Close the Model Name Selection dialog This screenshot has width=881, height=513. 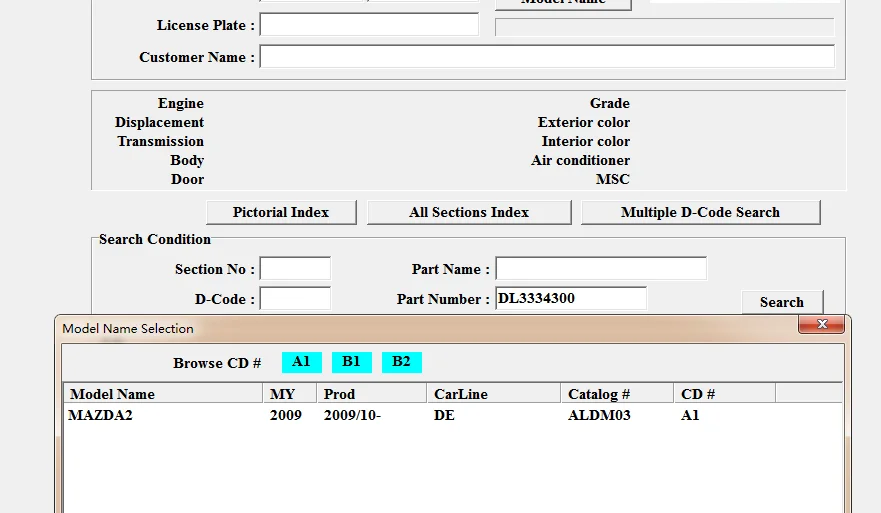[x=823, y=325]
